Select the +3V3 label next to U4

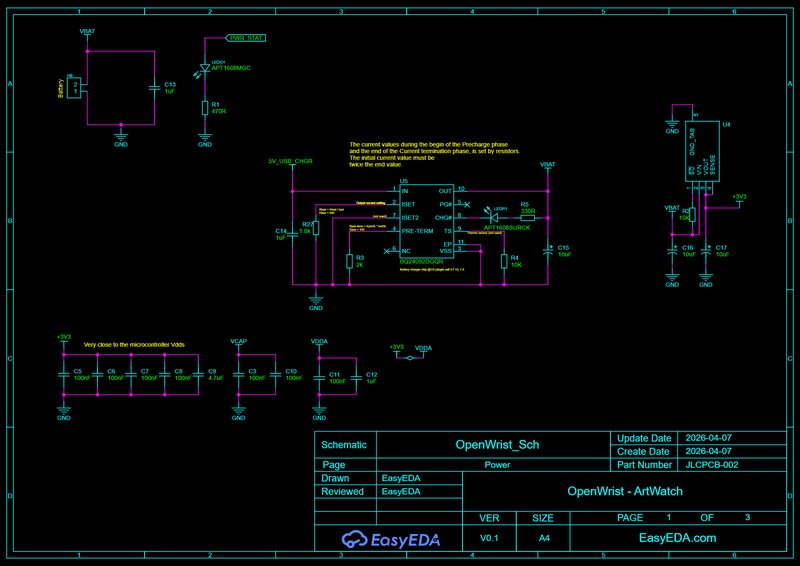pyautogui.click(x=739, y=196)
